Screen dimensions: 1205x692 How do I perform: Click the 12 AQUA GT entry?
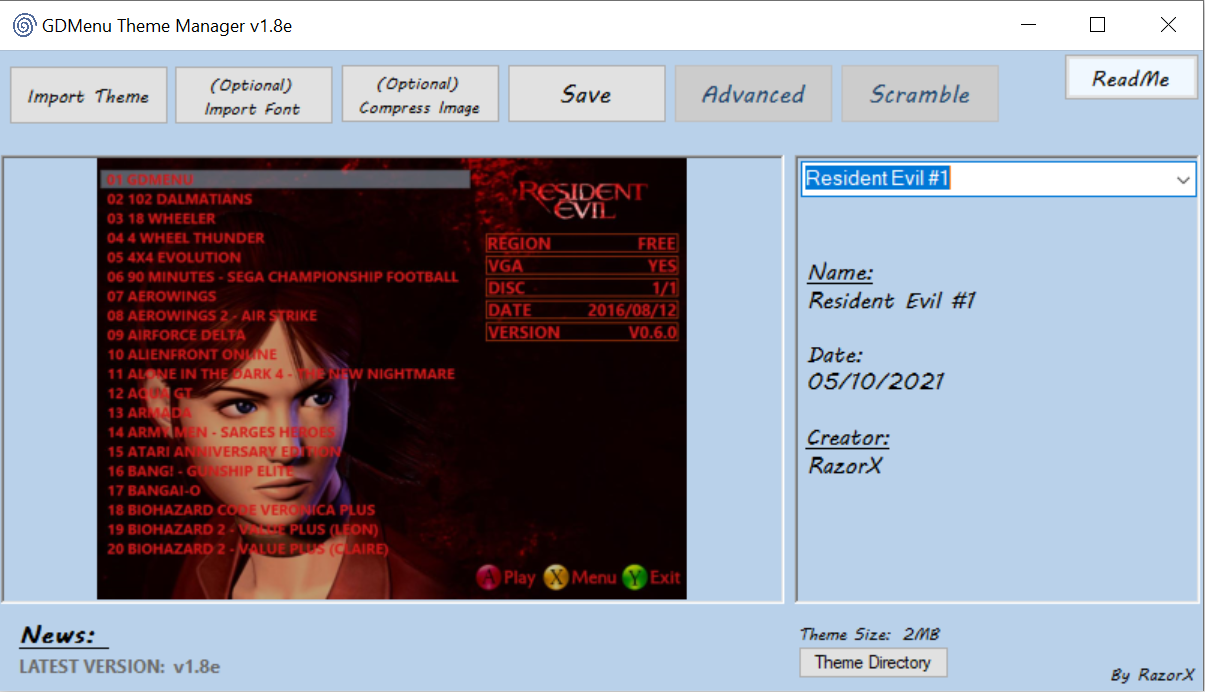[150, 393]
